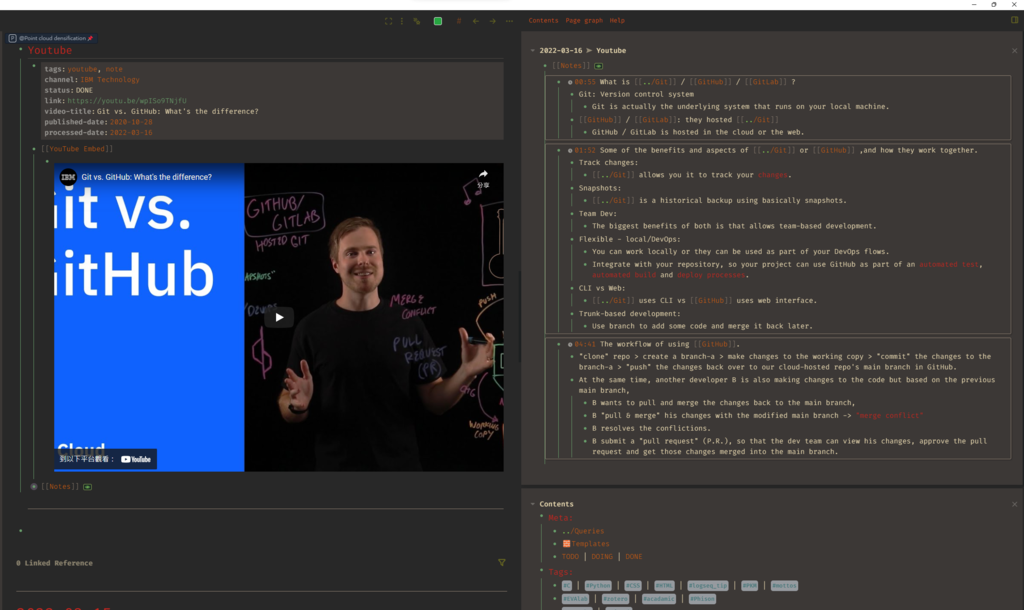The height and width of the screenshot is (610, 1024).
Task: Click the #zotero tag chip
Action: (615, 599)
